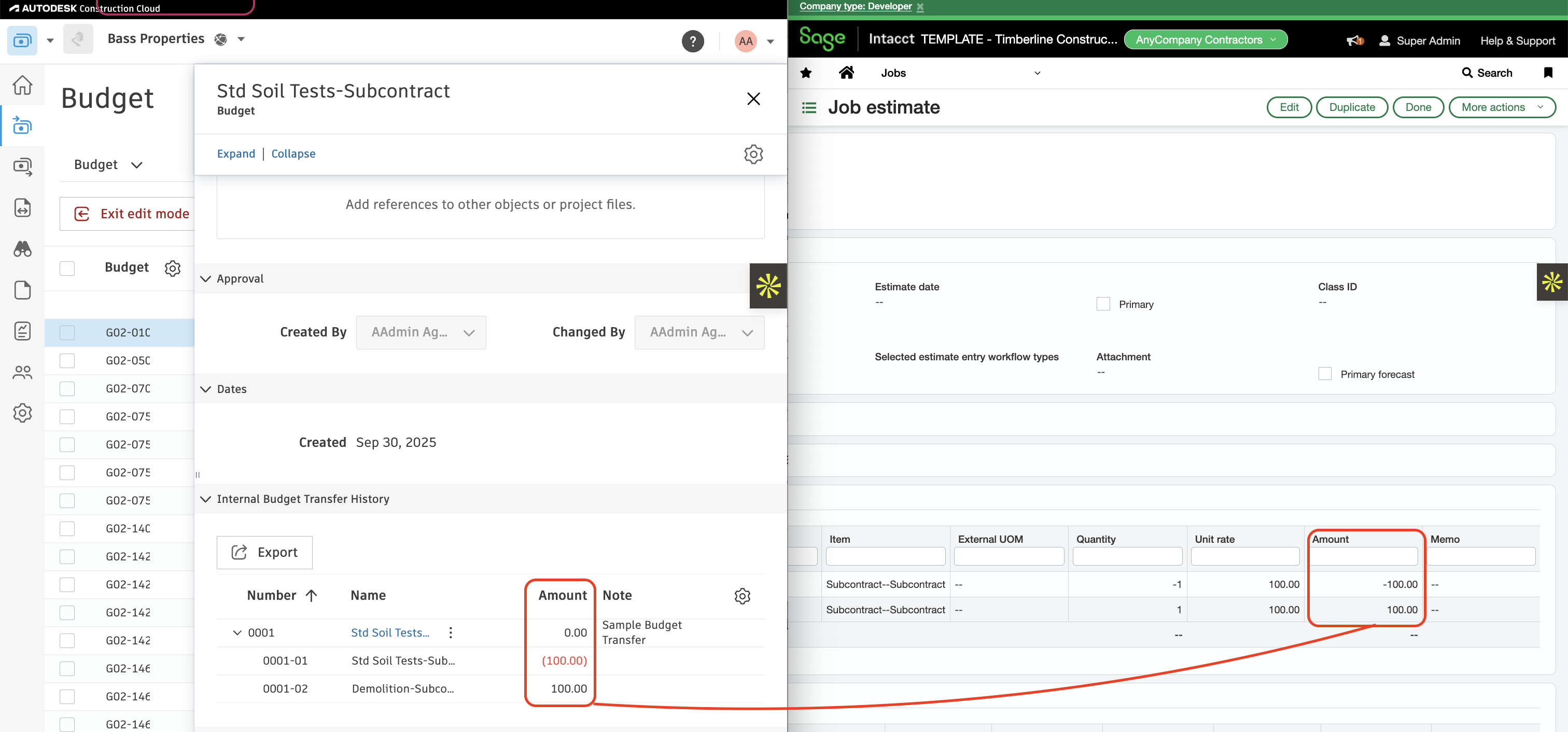Open the More actions menu
This screenshot has width=1568, height=732.
click(1502, 107)
